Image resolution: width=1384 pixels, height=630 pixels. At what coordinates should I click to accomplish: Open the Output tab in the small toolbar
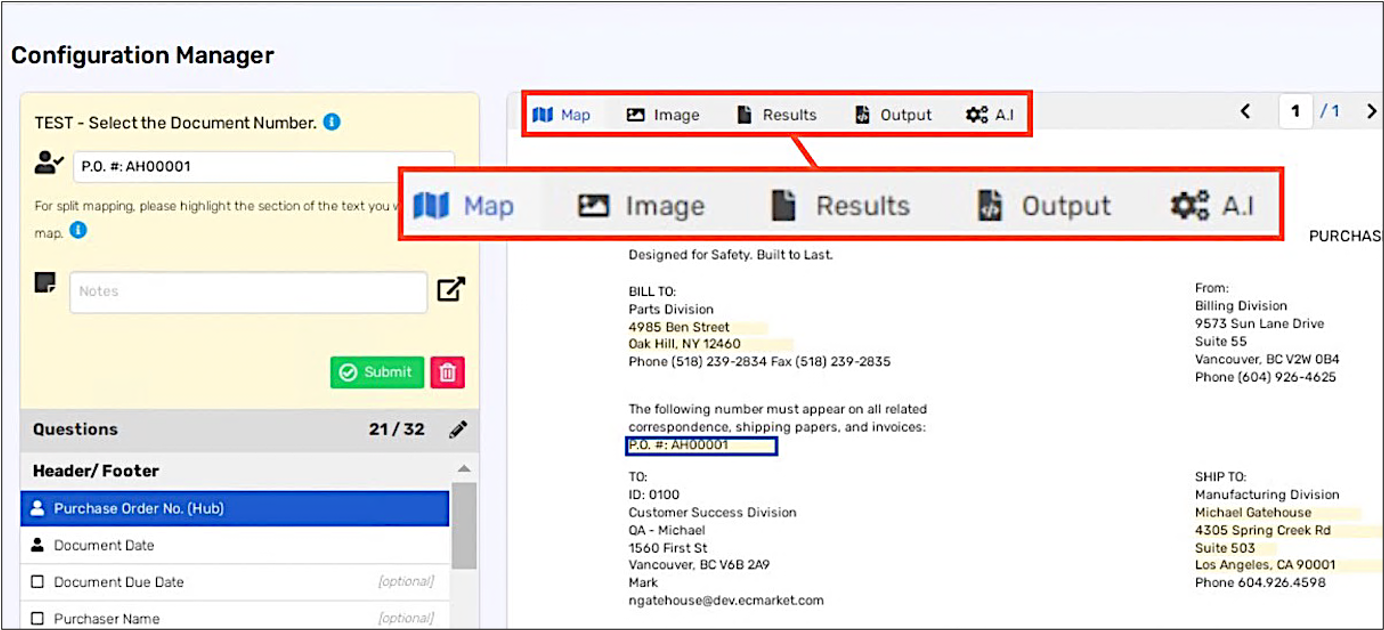click(893, 115)
